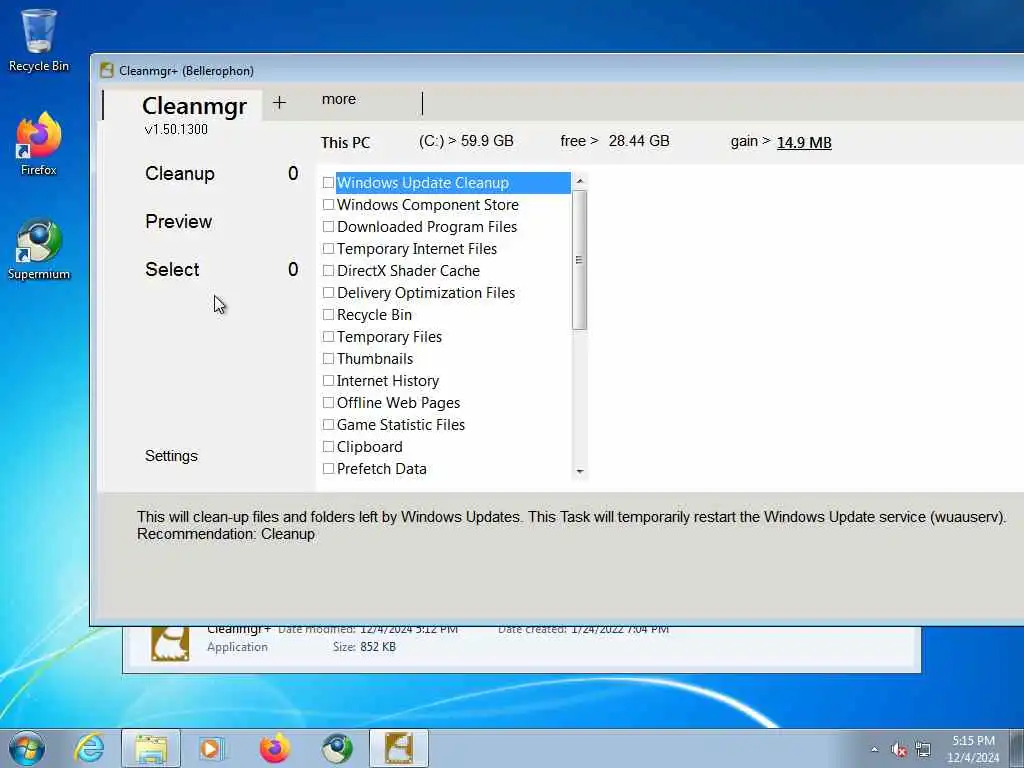1024x768 pixels.
Task: Click the taskbar clock showing 5:15 PM
Action: click(x=973, y=749)
